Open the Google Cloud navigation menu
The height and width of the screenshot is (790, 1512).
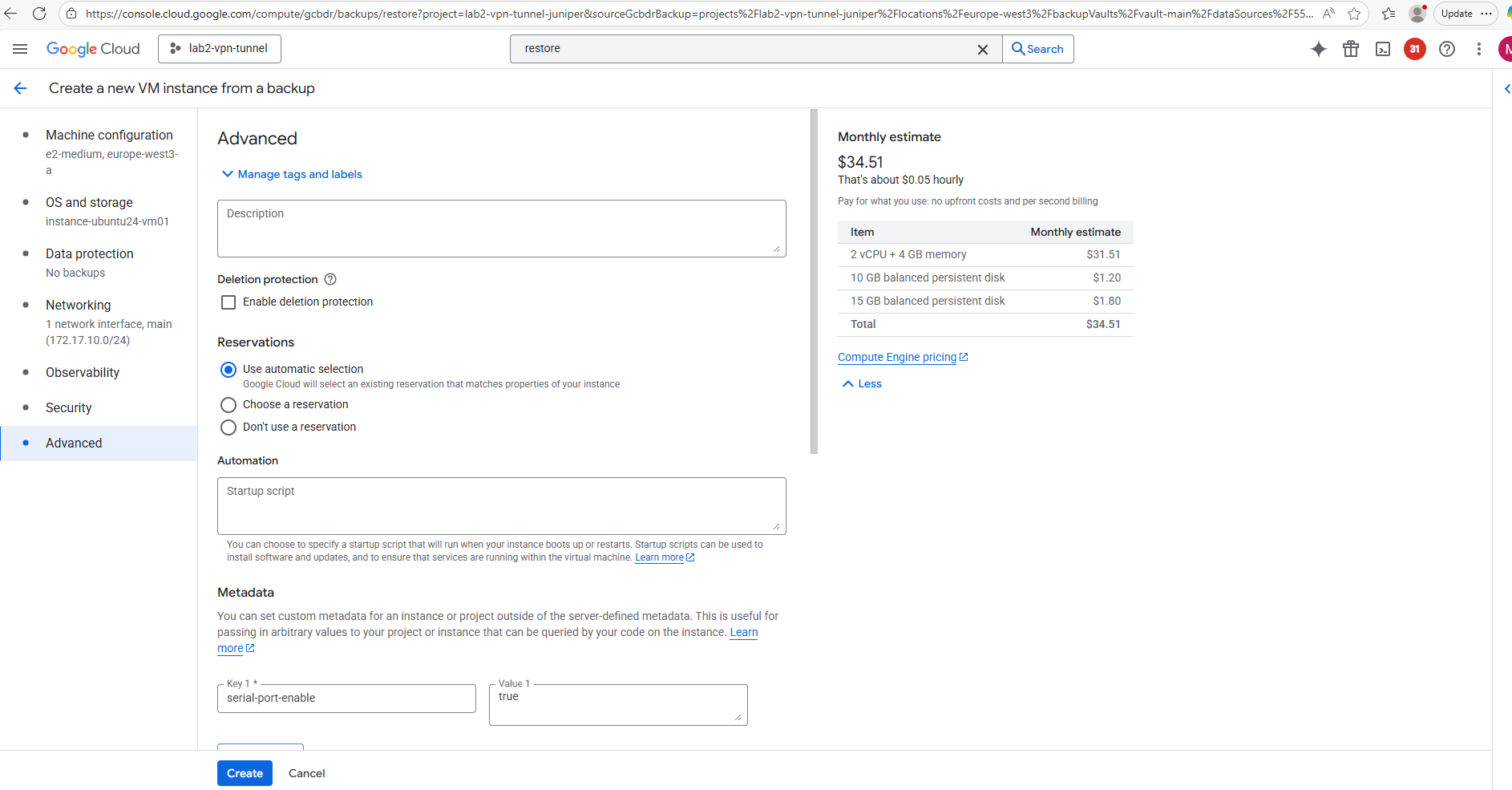(20, 49)
